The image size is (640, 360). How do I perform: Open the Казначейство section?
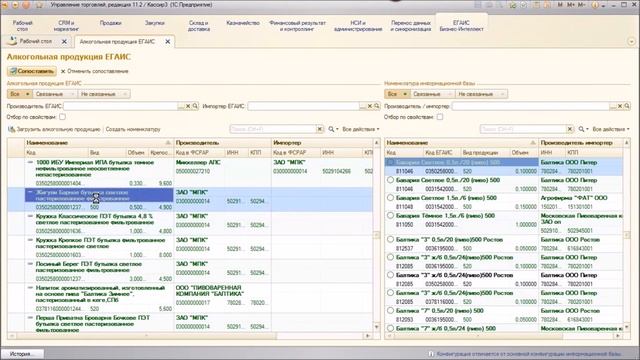(x=243, y=23)
